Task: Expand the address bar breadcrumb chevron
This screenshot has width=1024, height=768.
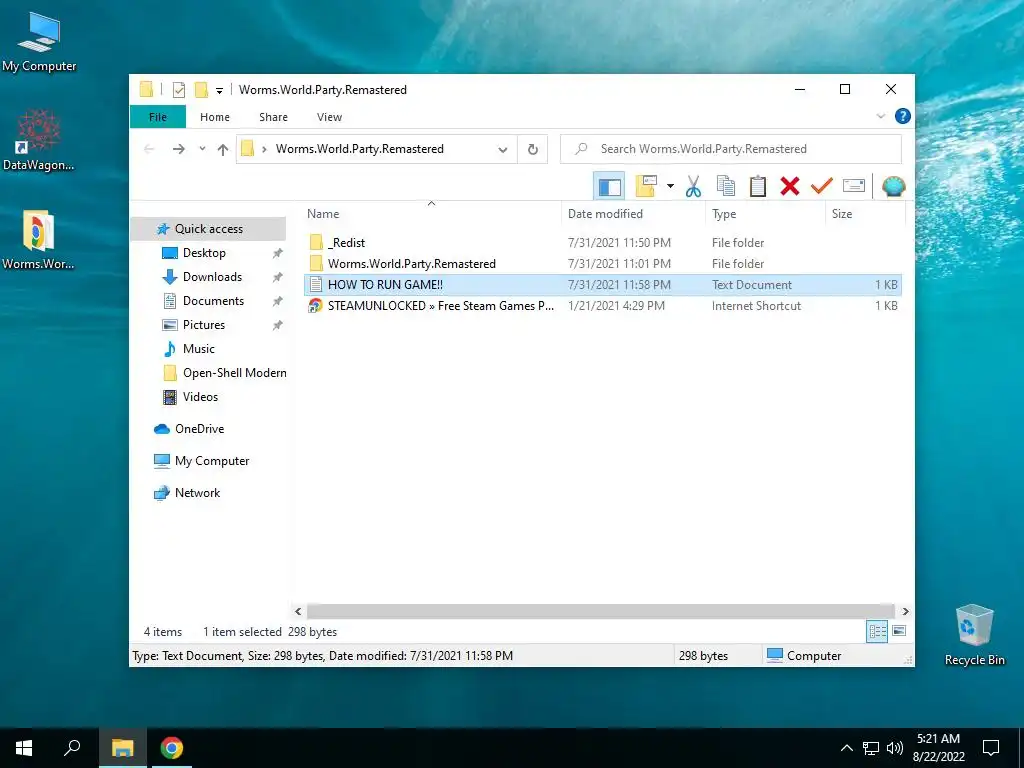Action: 264,150
